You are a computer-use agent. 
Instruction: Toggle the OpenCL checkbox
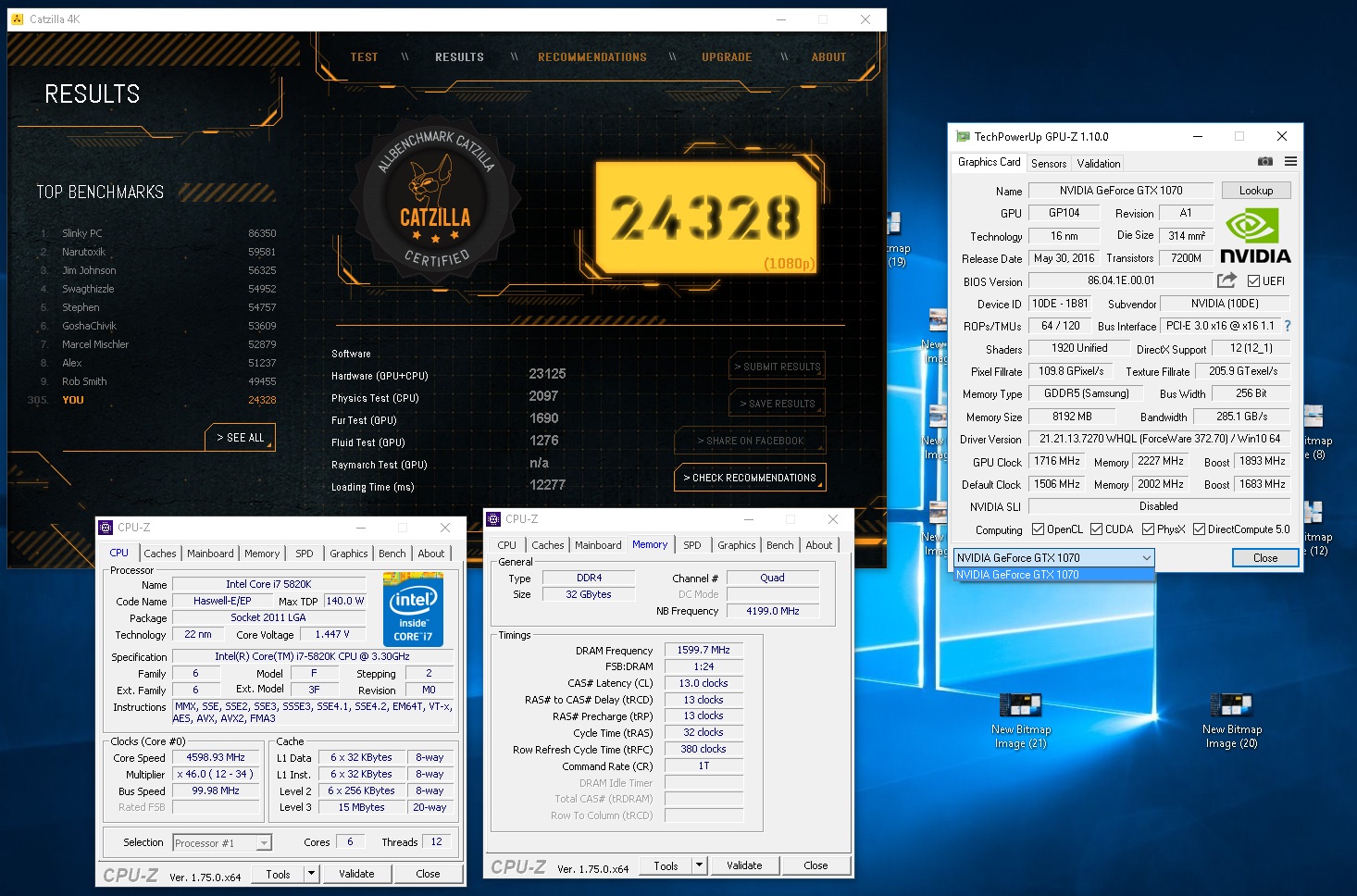(1038, 529)
